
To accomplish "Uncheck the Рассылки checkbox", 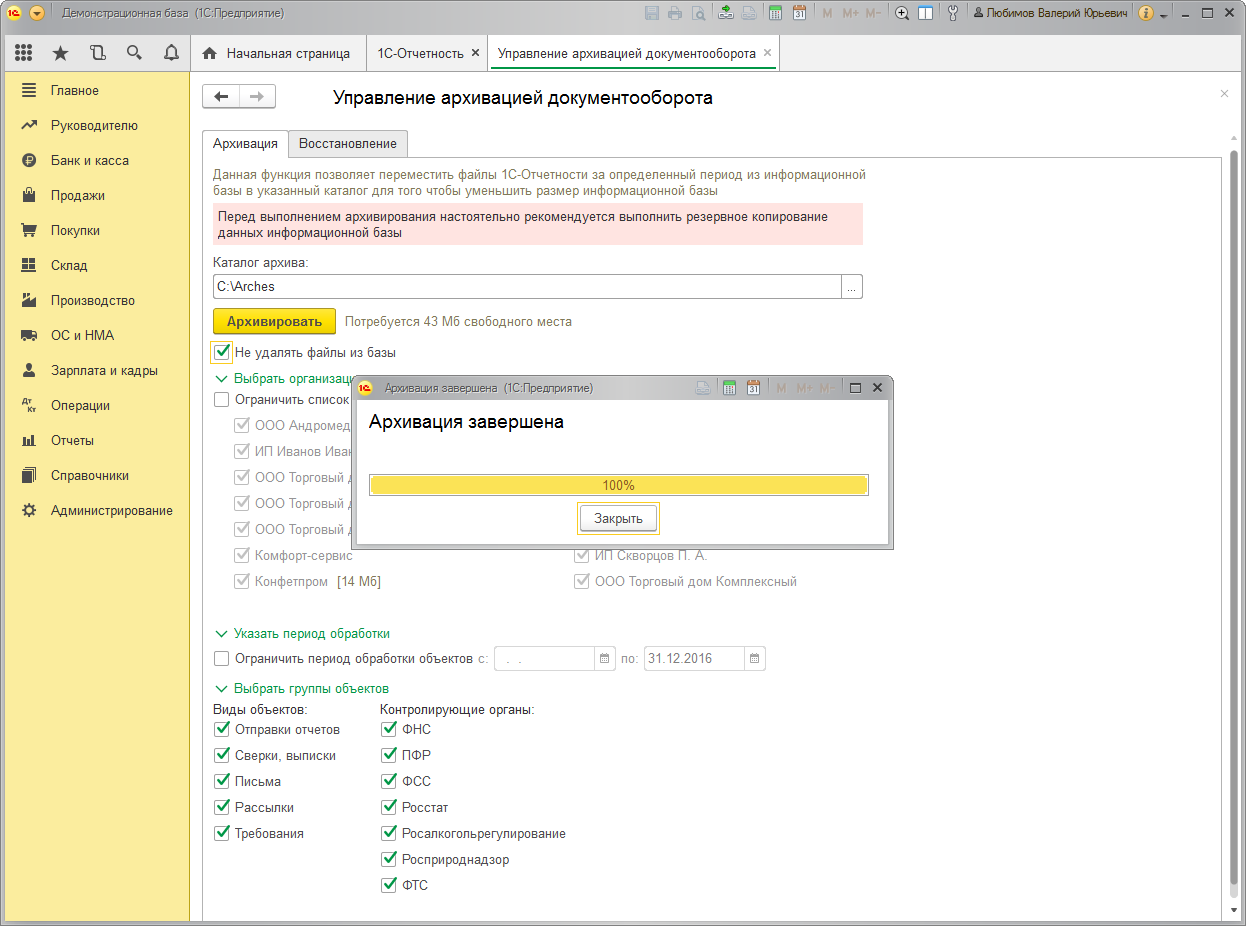I will (222, 807).
